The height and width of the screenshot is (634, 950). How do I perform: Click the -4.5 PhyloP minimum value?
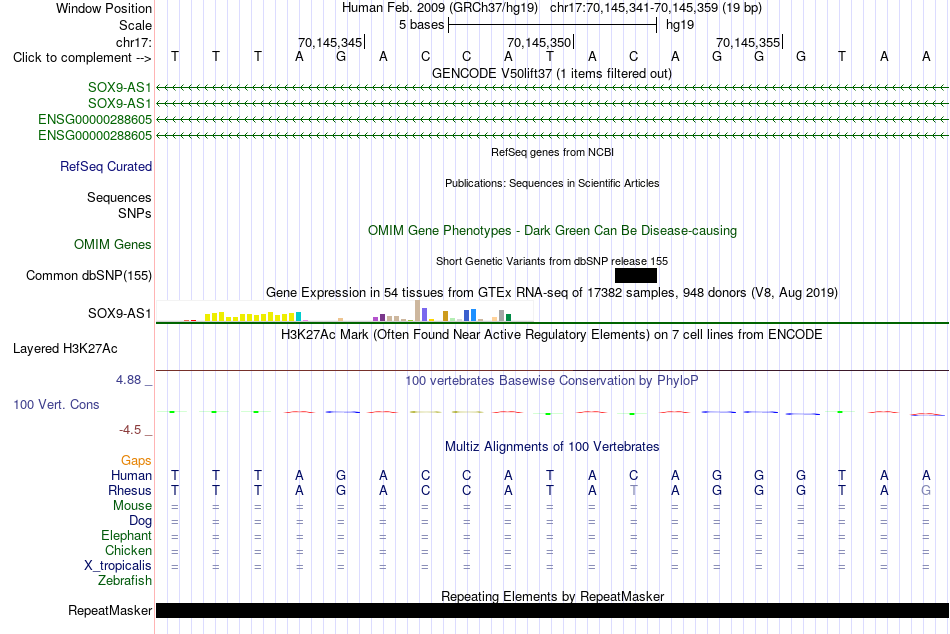(130, 430)
